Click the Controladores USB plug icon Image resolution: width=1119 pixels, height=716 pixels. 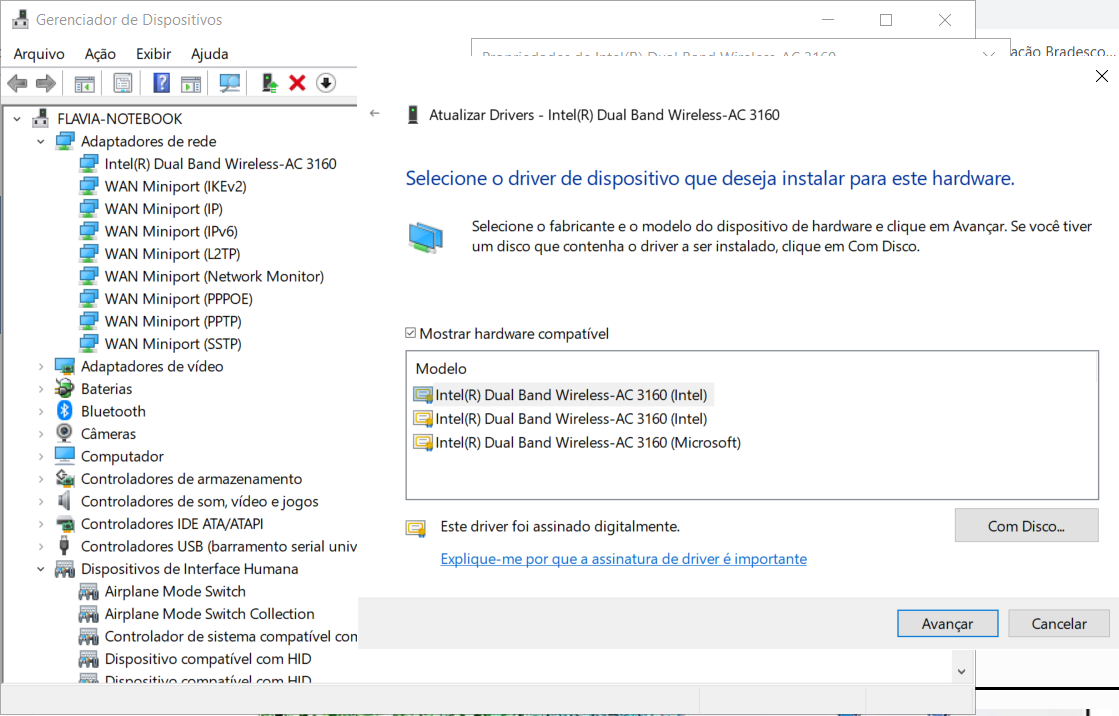point(65,546)
